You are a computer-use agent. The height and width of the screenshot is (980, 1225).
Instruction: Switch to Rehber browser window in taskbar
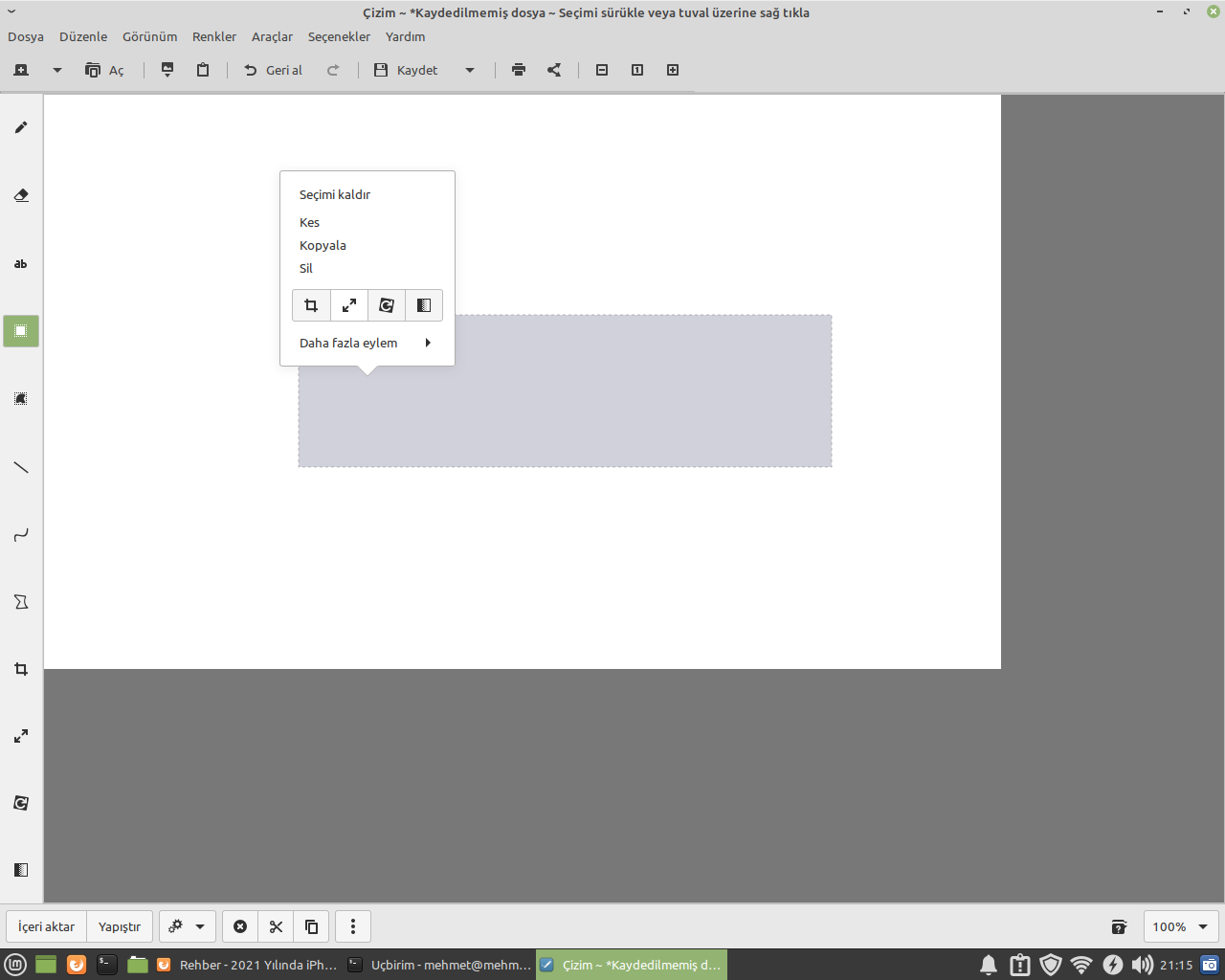point(248,965)
